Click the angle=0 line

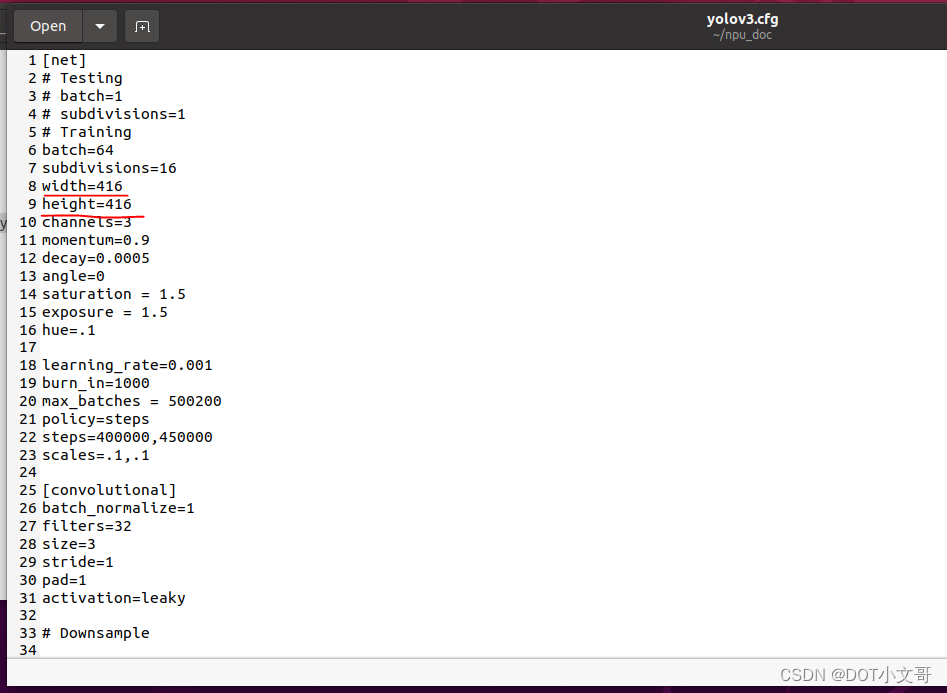coord(73,276)
